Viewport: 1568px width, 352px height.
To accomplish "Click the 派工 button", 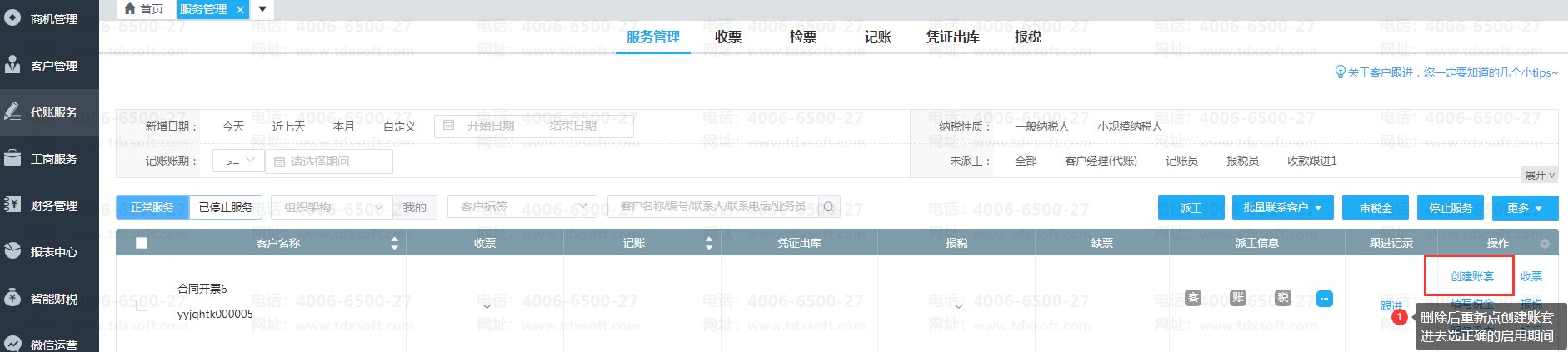I will pos(1191,207).
